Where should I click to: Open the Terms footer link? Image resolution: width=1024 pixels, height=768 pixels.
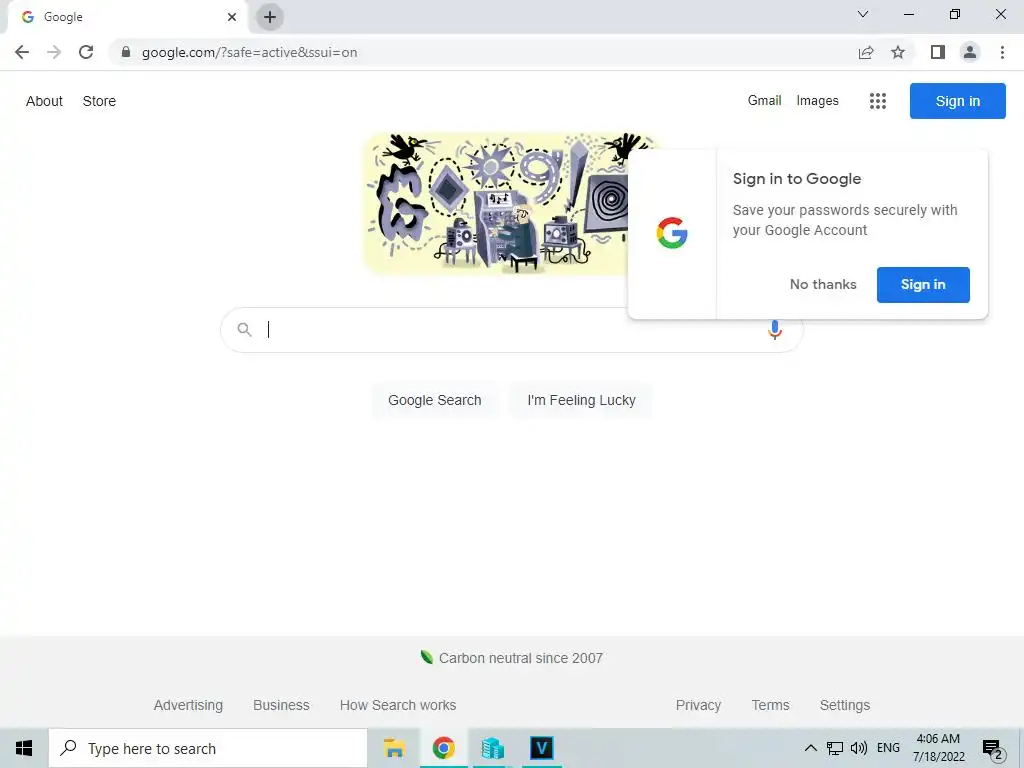pyautogui.click(x=771, y=705)
